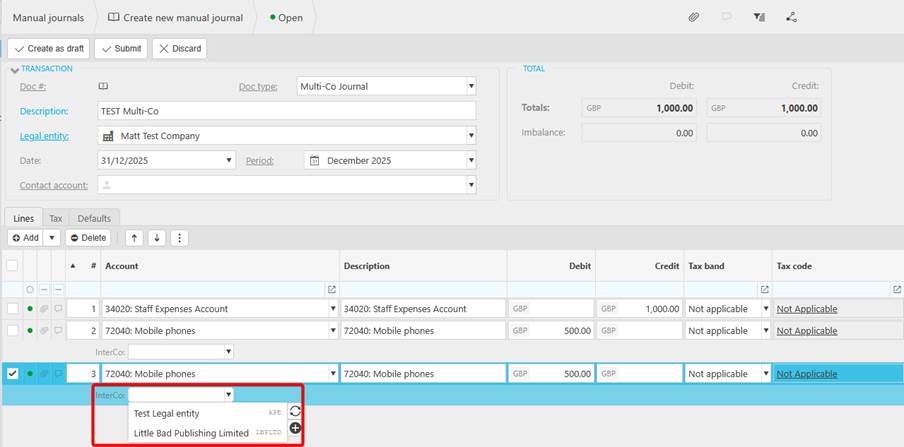The height and width of the screenshot is (447, 904).
Task: Select Test Legal entity from InterCo list
Action: (207, 414)
